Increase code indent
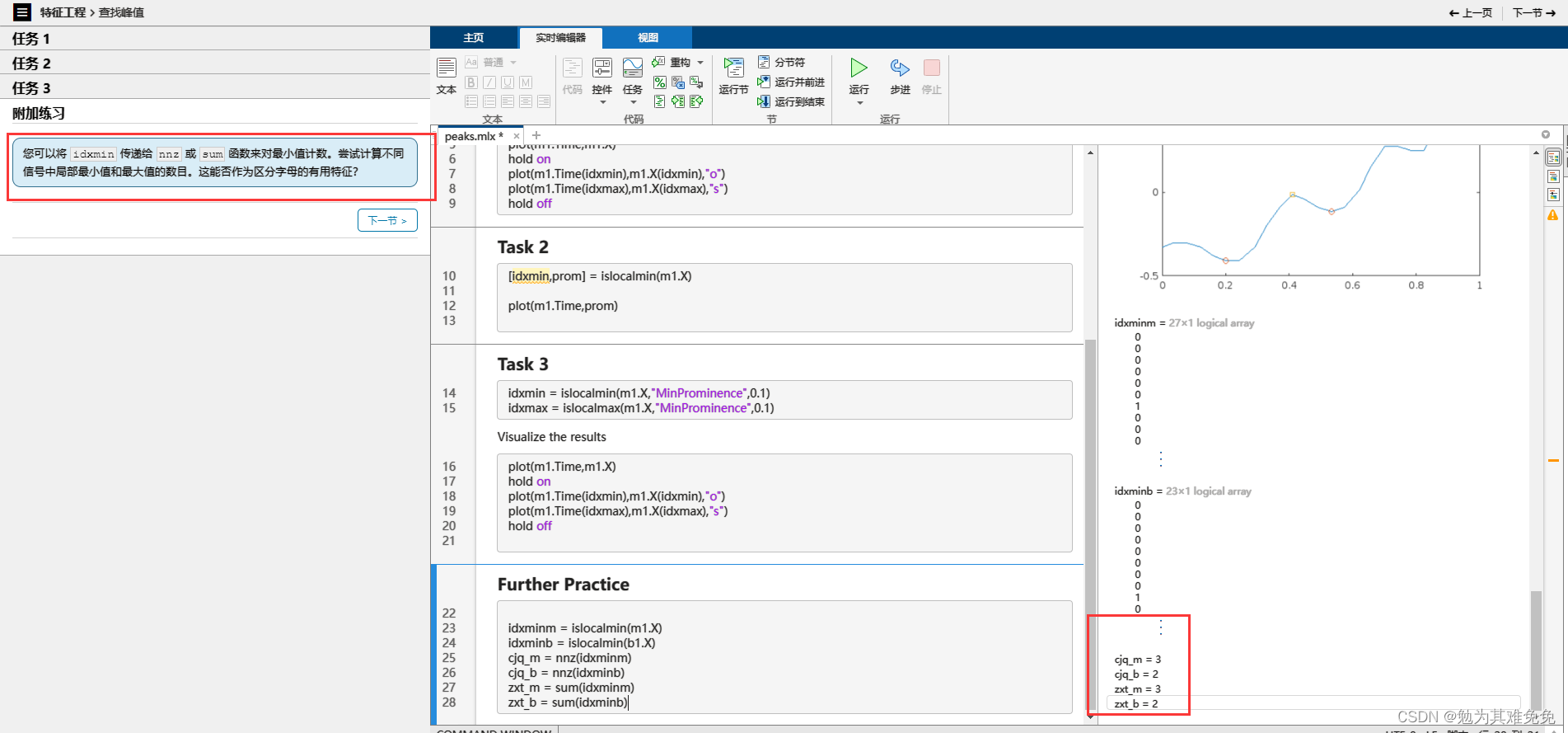 [x=678, y=101]
